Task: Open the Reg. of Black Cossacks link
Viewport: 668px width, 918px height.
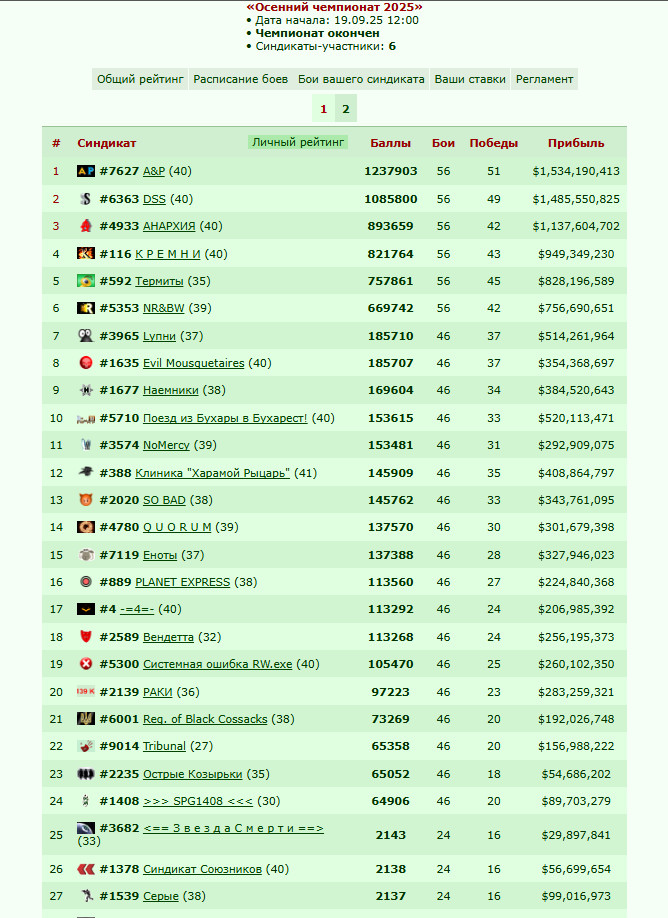Action: coord(205,719)
